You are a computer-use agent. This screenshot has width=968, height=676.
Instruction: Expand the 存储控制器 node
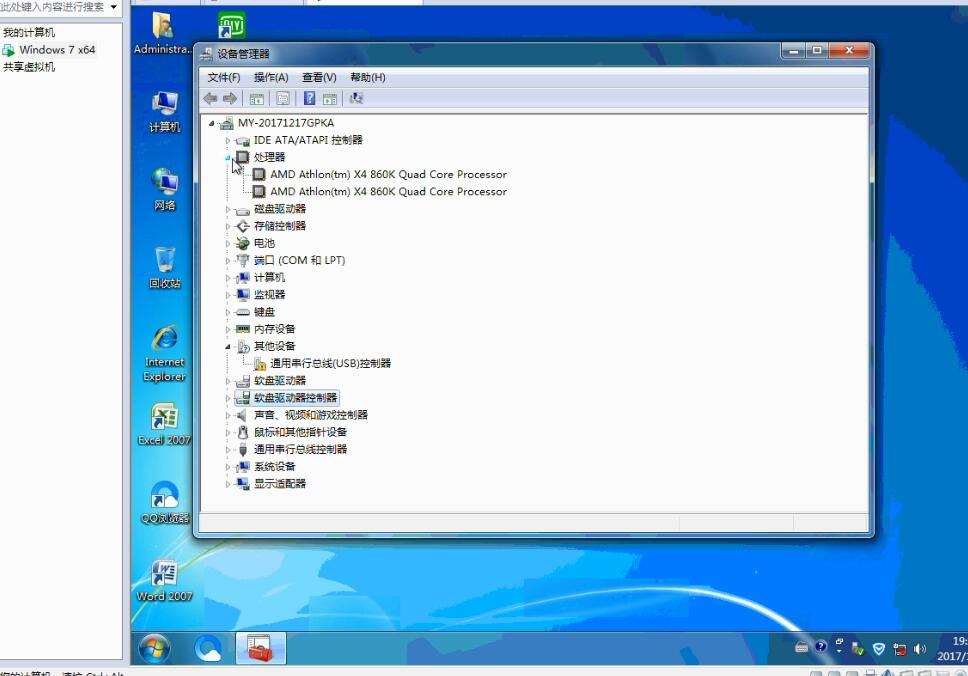pos(228,227)
